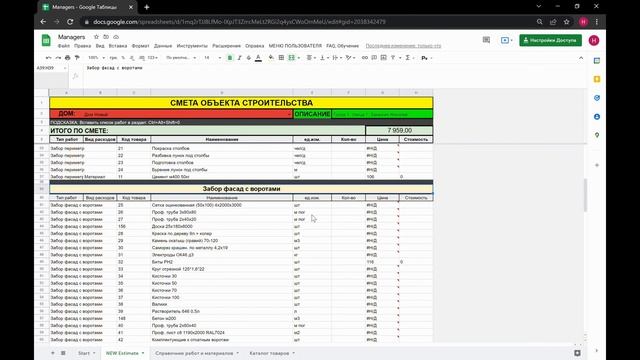
Task: Open Keep side panel icon
Action: tap(597, 79)
